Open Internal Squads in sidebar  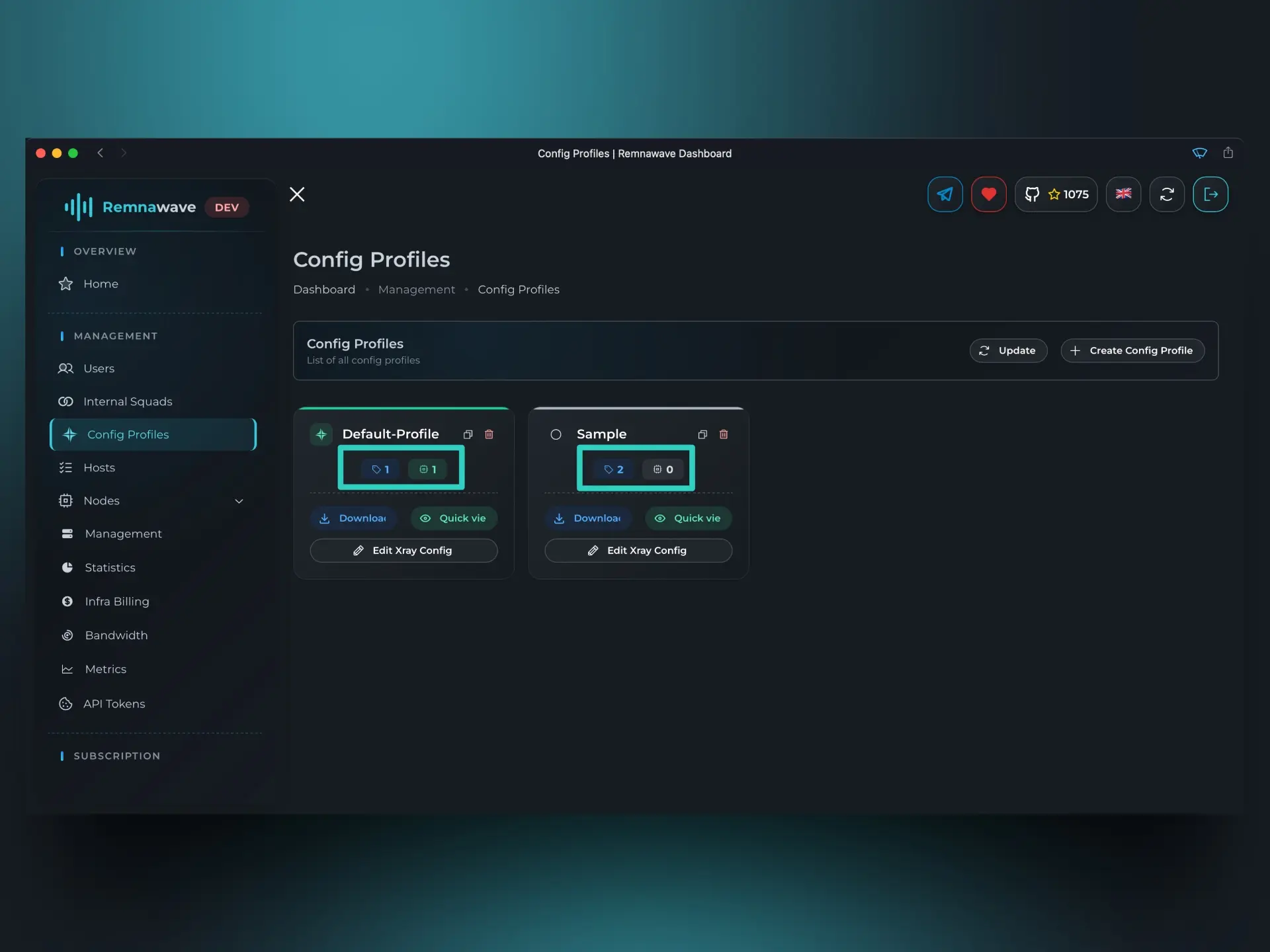(127, 401)
